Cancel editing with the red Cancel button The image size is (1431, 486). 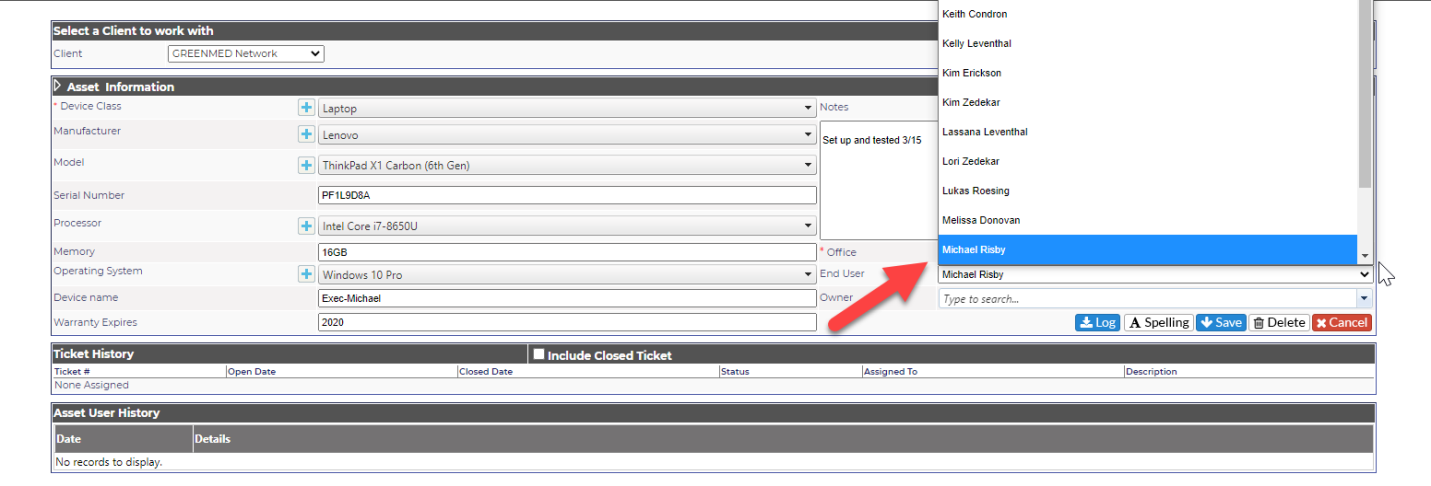pos(1341,323)
